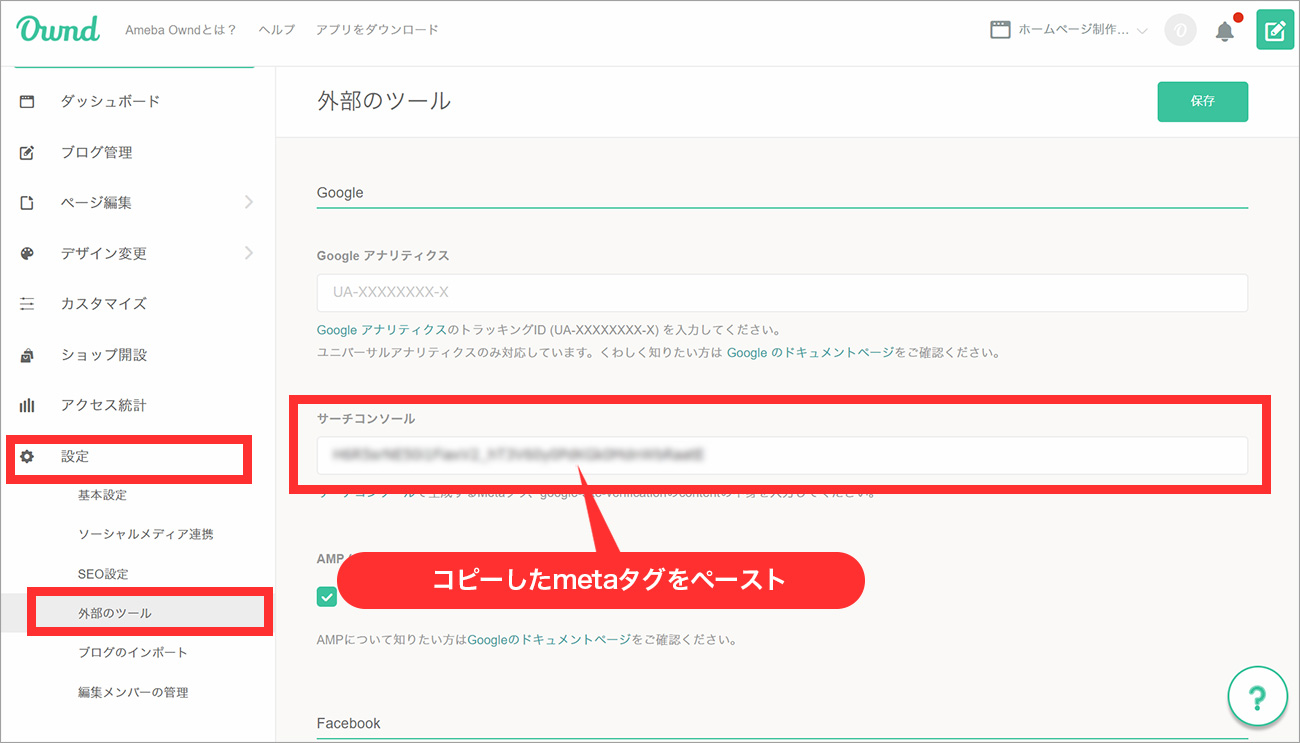
Task: Click the ショップ開設 shop icon
Action: (x=27, y=355)
